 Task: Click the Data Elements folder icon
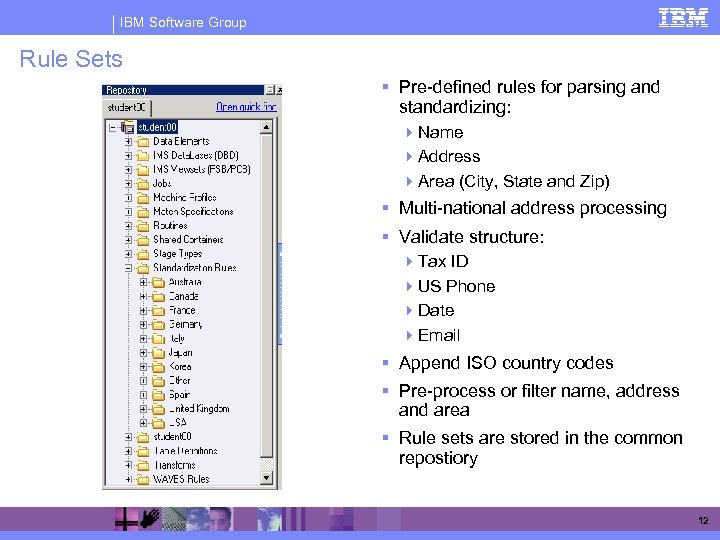[x=144, y=141]
